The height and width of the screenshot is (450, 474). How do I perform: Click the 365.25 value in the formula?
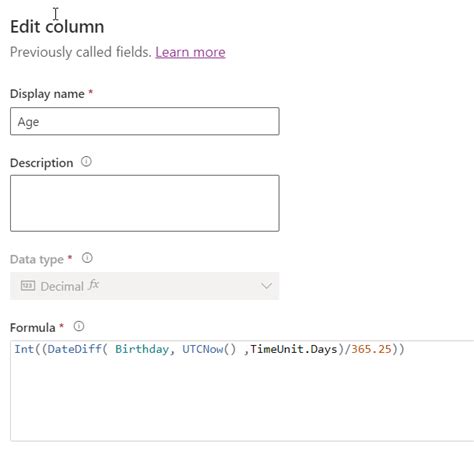pyautogui.click(x=371, y=349)
